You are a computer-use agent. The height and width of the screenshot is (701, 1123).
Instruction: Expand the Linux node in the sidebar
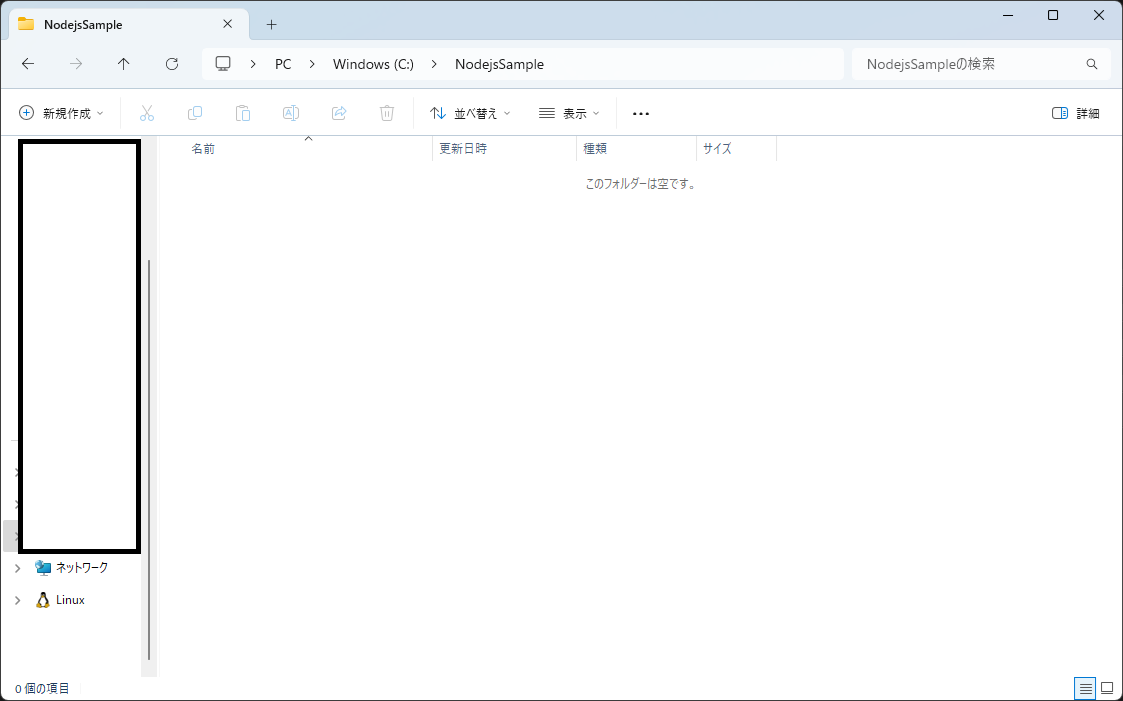click(x=16, y=599)
